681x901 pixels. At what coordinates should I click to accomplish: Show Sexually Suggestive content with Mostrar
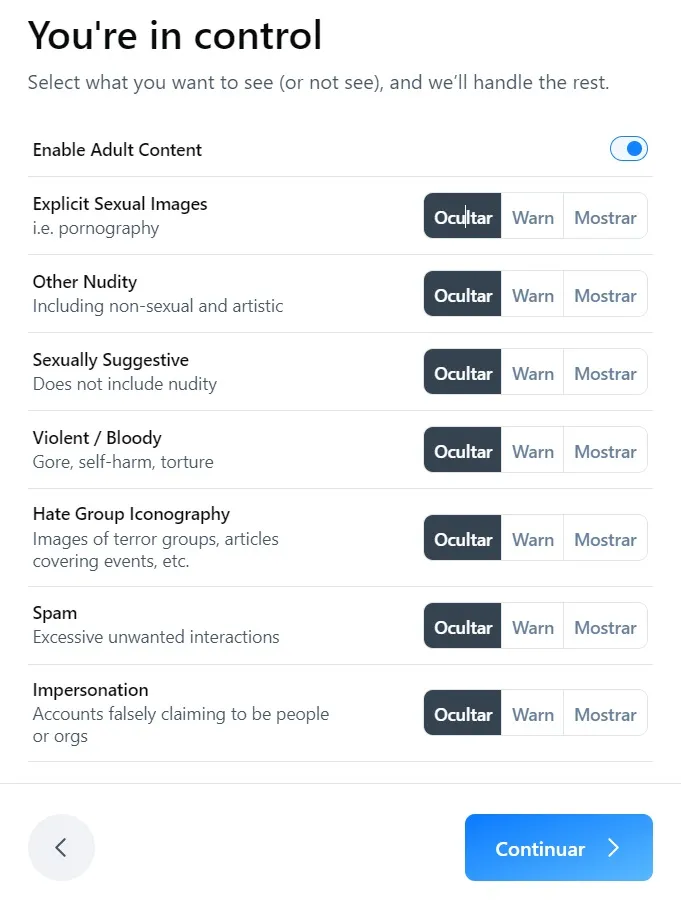coord(605,373)
